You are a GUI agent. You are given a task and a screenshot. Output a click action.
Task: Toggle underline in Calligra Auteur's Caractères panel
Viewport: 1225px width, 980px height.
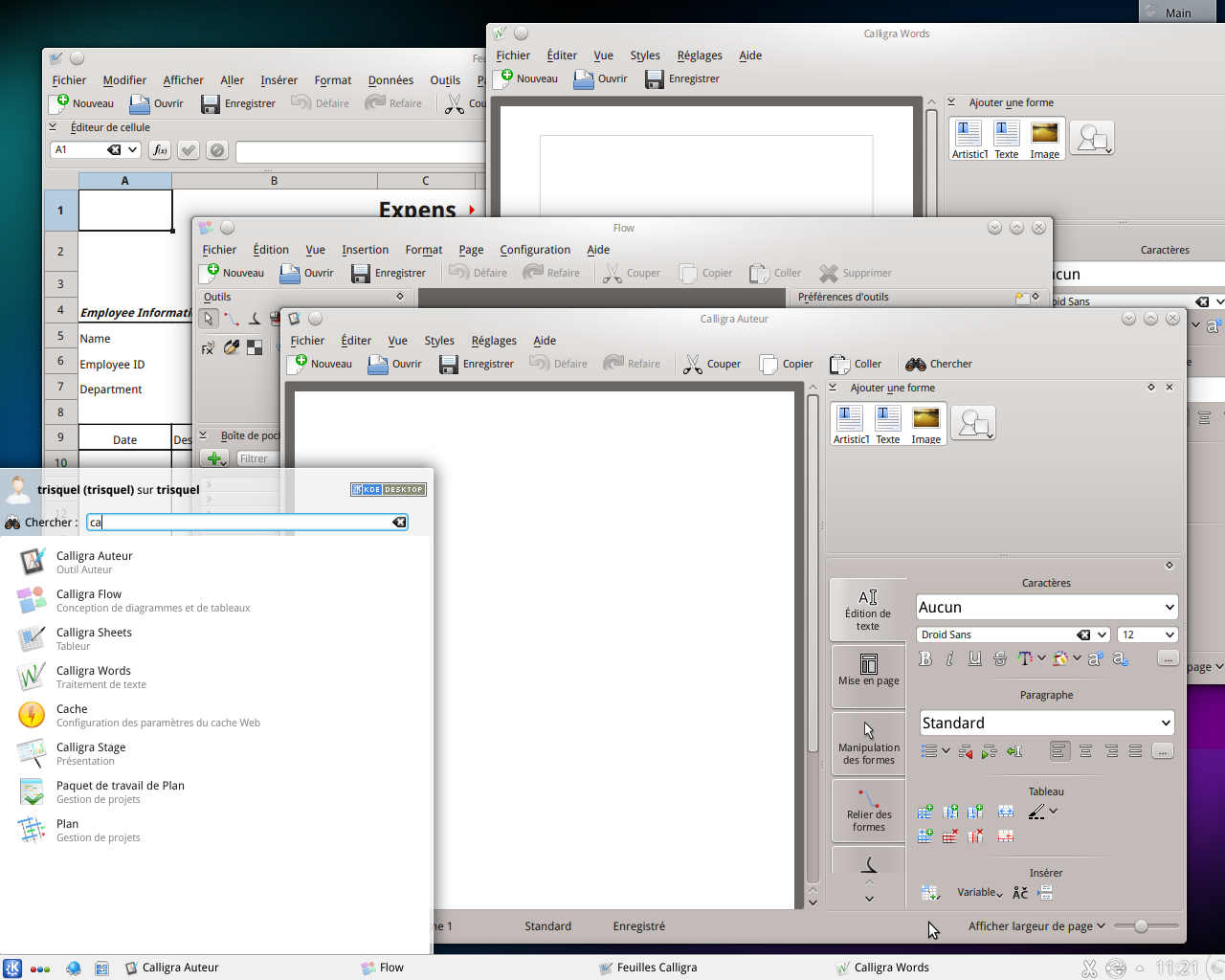(x=974, y=658)
